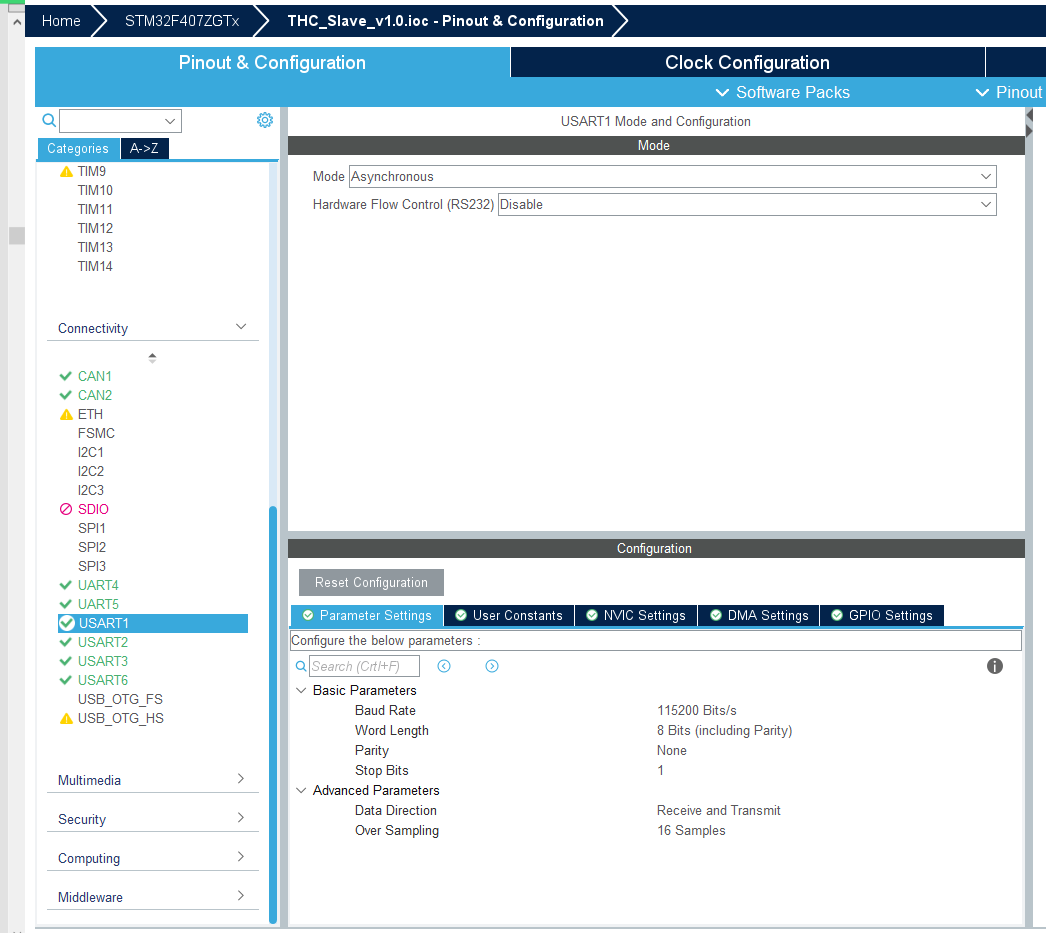Expand the Computing category
This screenshot has width=1046, height=933.
(x=241, y=856)
